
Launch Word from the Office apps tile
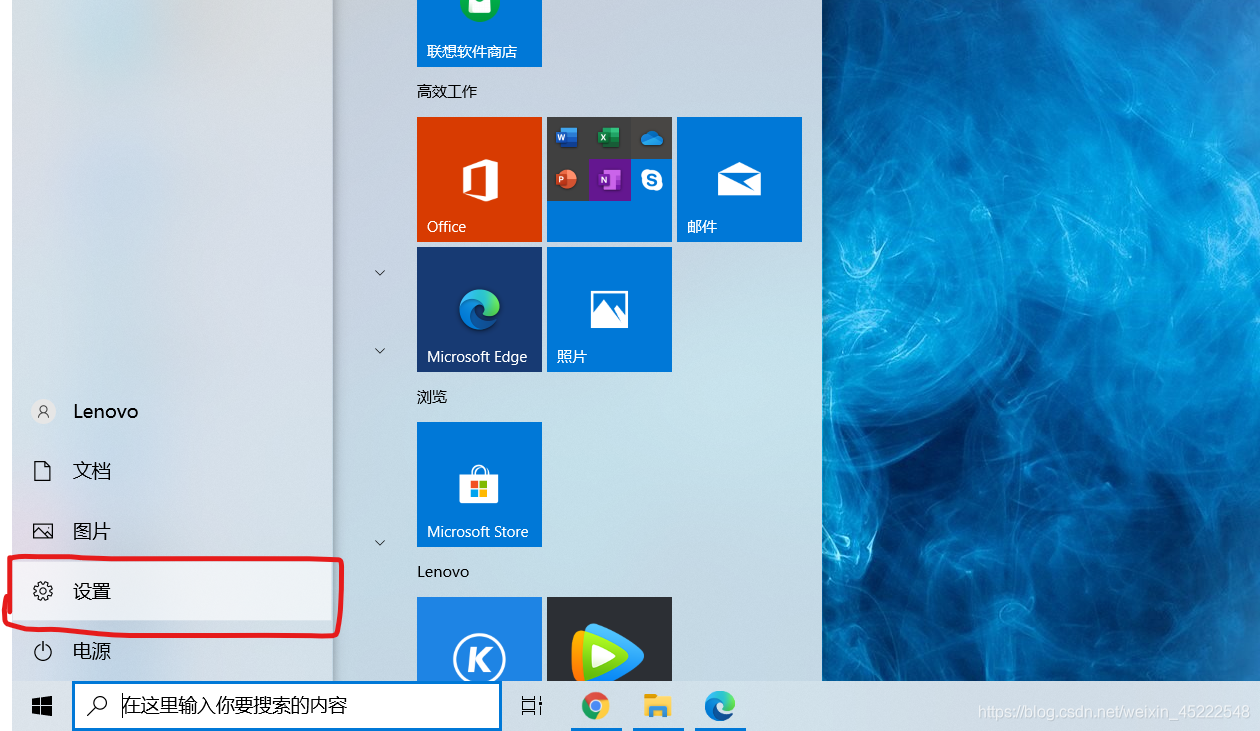tap(567, 138)
